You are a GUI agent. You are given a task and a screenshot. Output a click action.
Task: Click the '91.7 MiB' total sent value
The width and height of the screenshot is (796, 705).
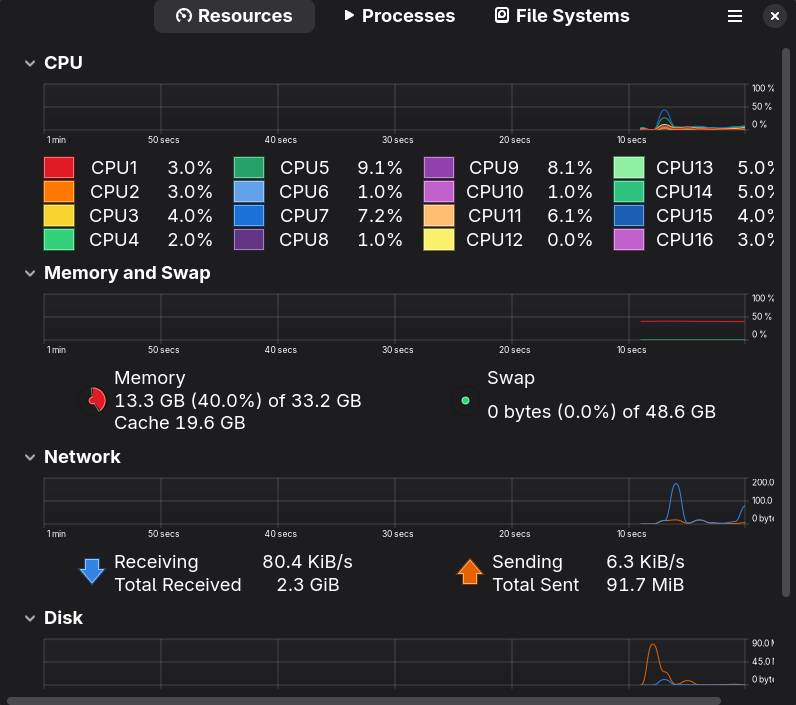tap(645, 585)
